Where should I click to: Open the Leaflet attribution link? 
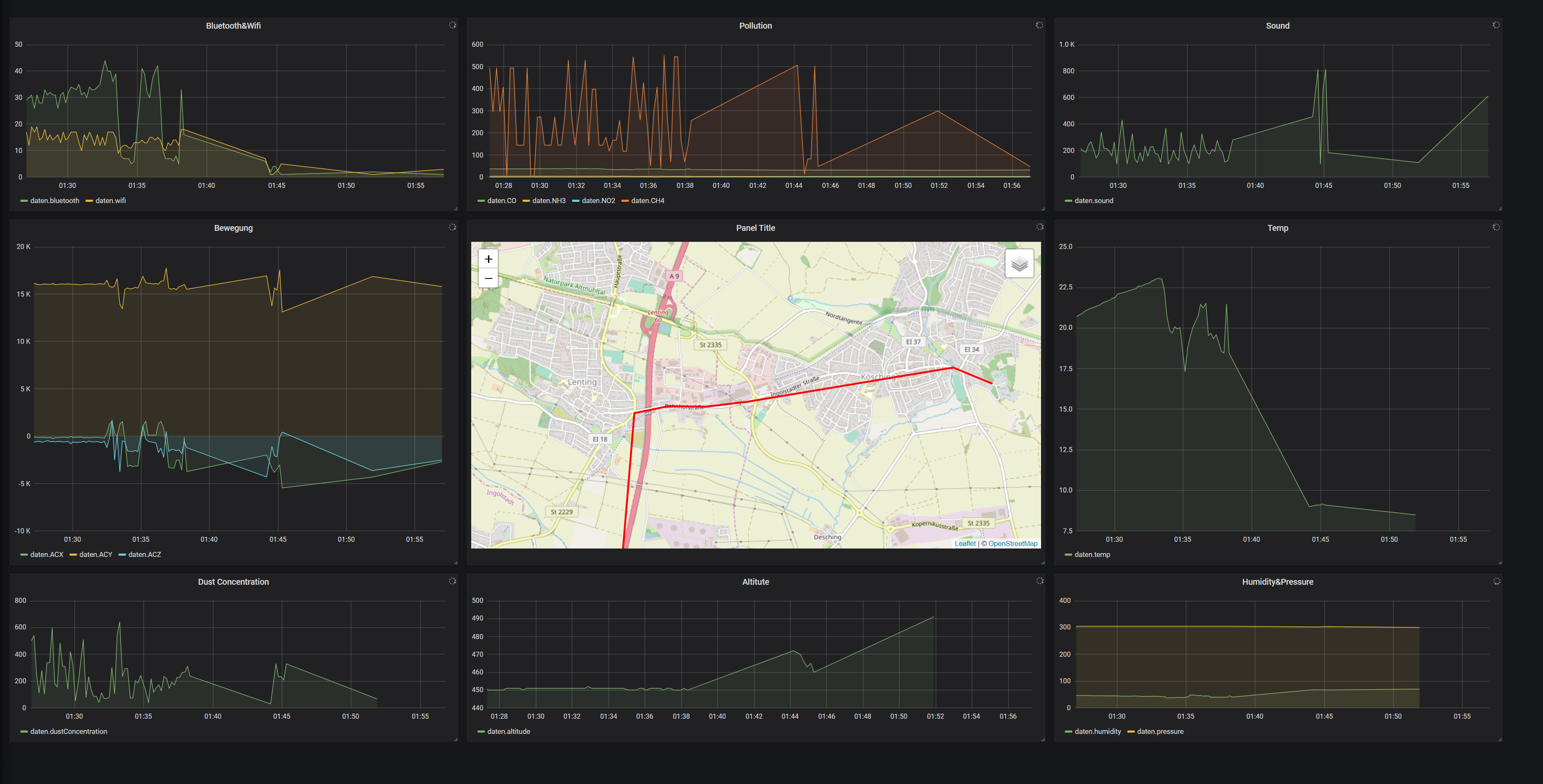tap(964, 544)
